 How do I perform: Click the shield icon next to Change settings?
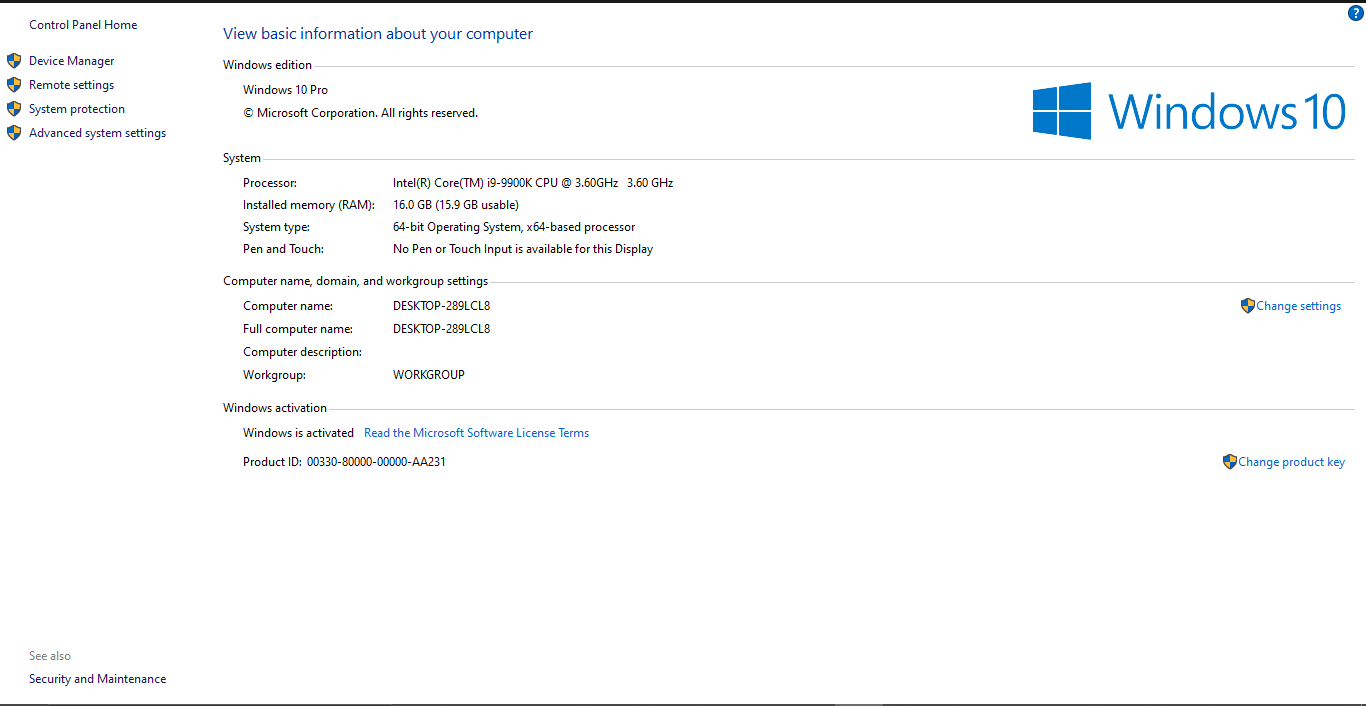point(1247,306)
